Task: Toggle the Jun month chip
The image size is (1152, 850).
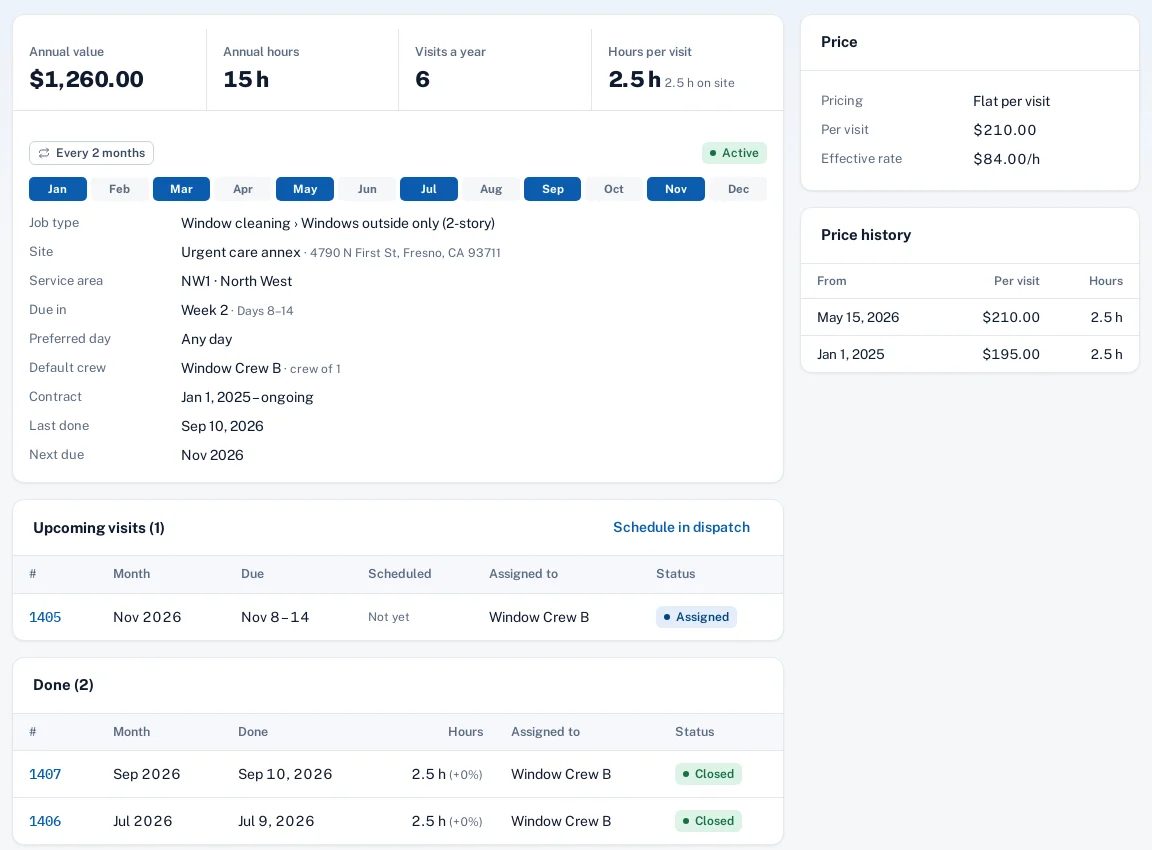Action: pos(367,189)
